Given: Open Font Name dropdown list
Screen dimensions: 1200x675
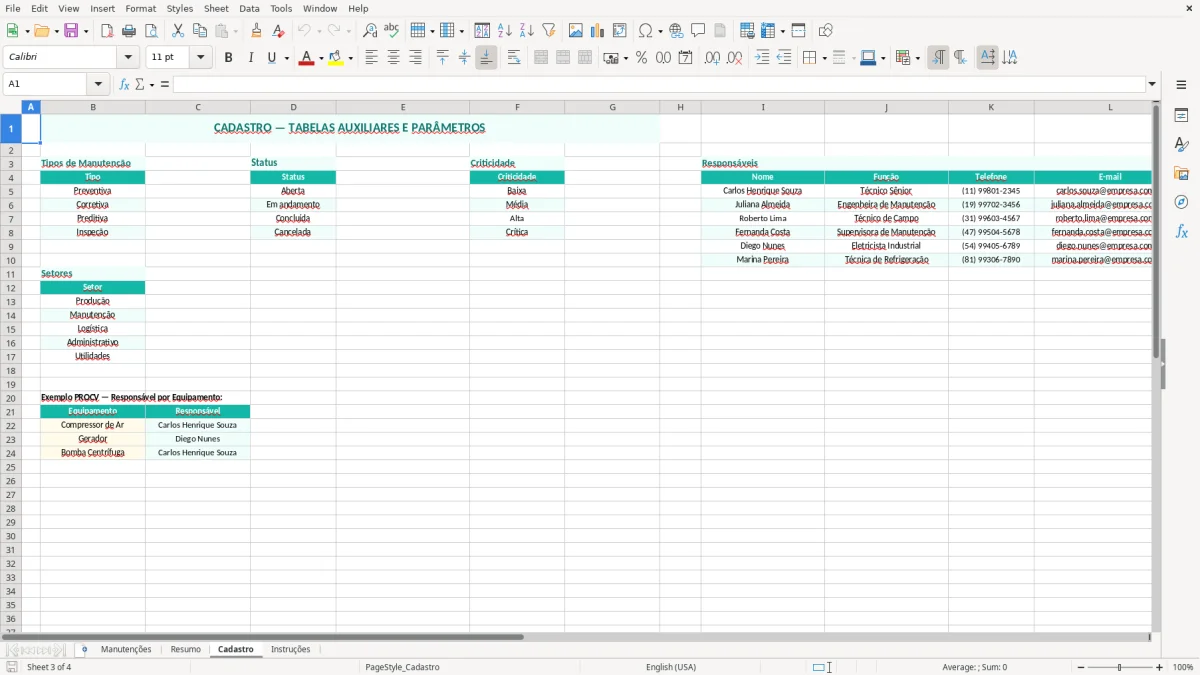Looking at the screenshot, I should point(128,58).
